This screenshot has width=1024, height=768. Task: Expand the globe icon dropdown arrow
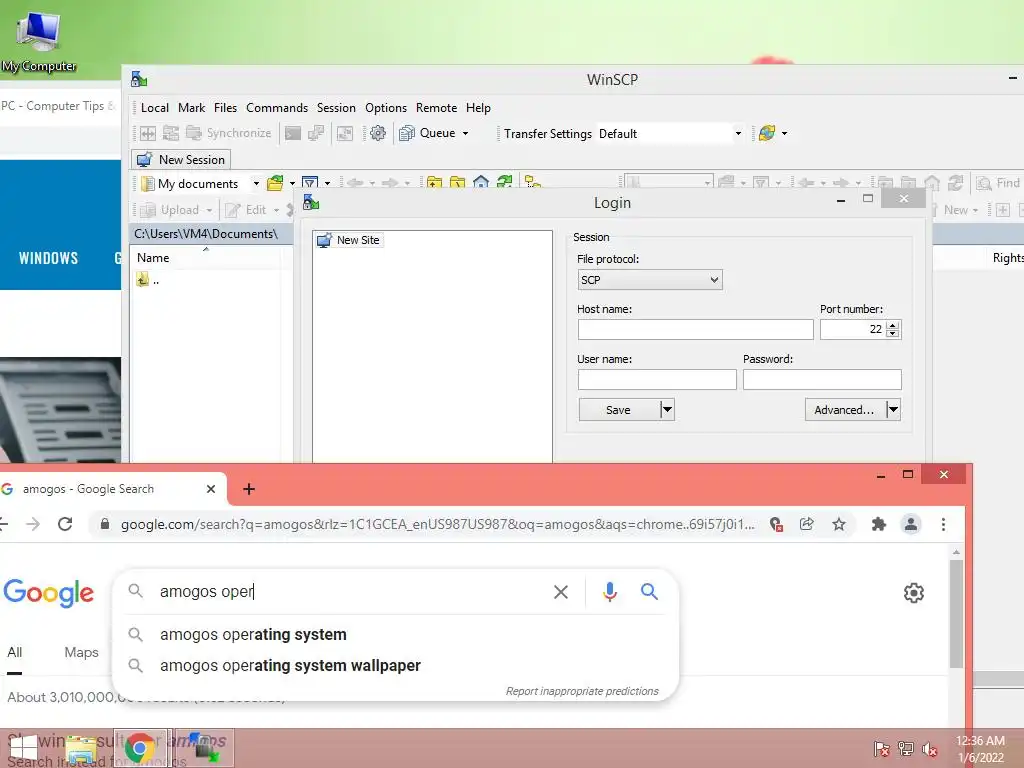[784, 134]
